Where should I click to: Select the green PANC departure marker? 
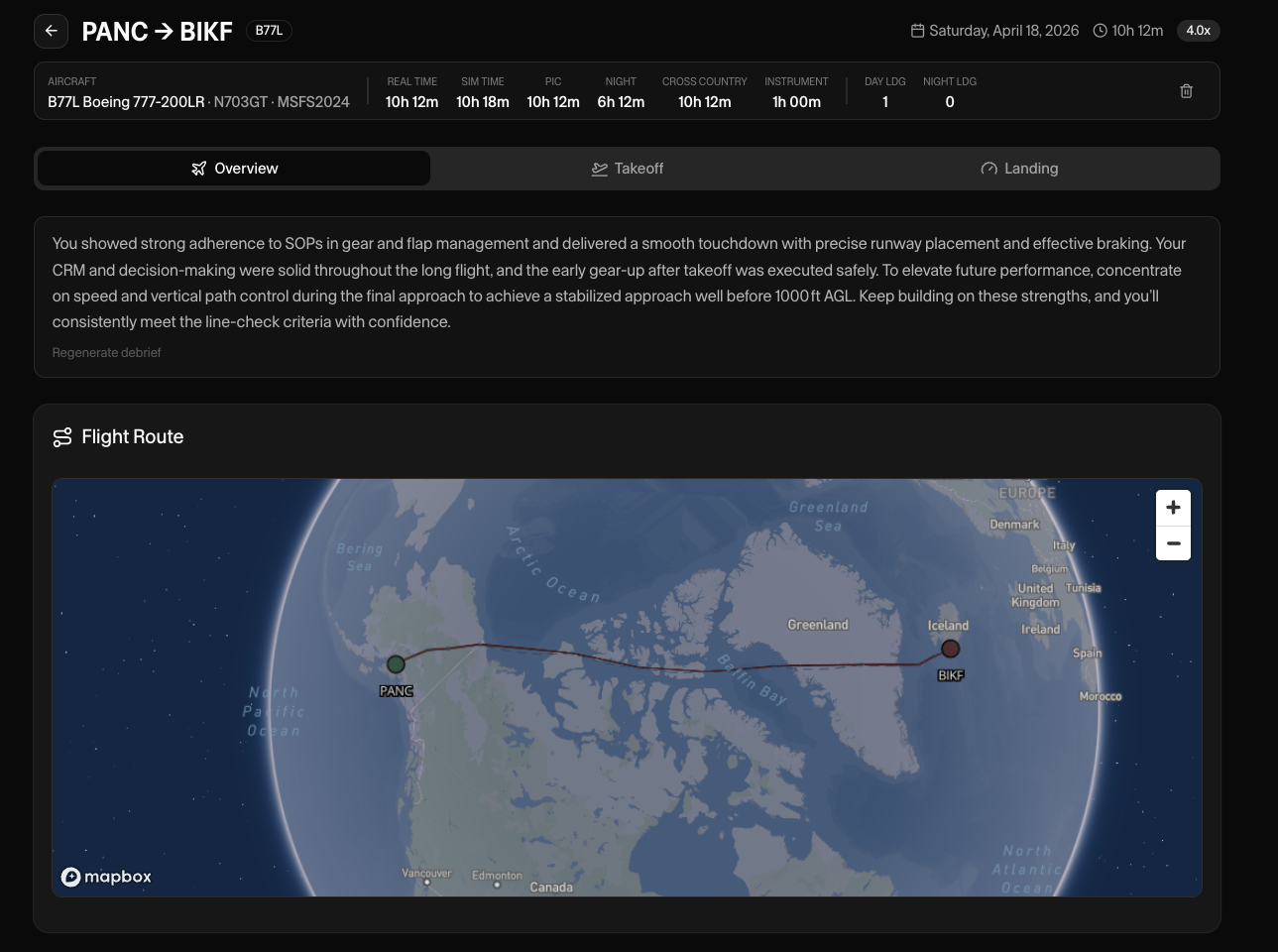(396, 664)
